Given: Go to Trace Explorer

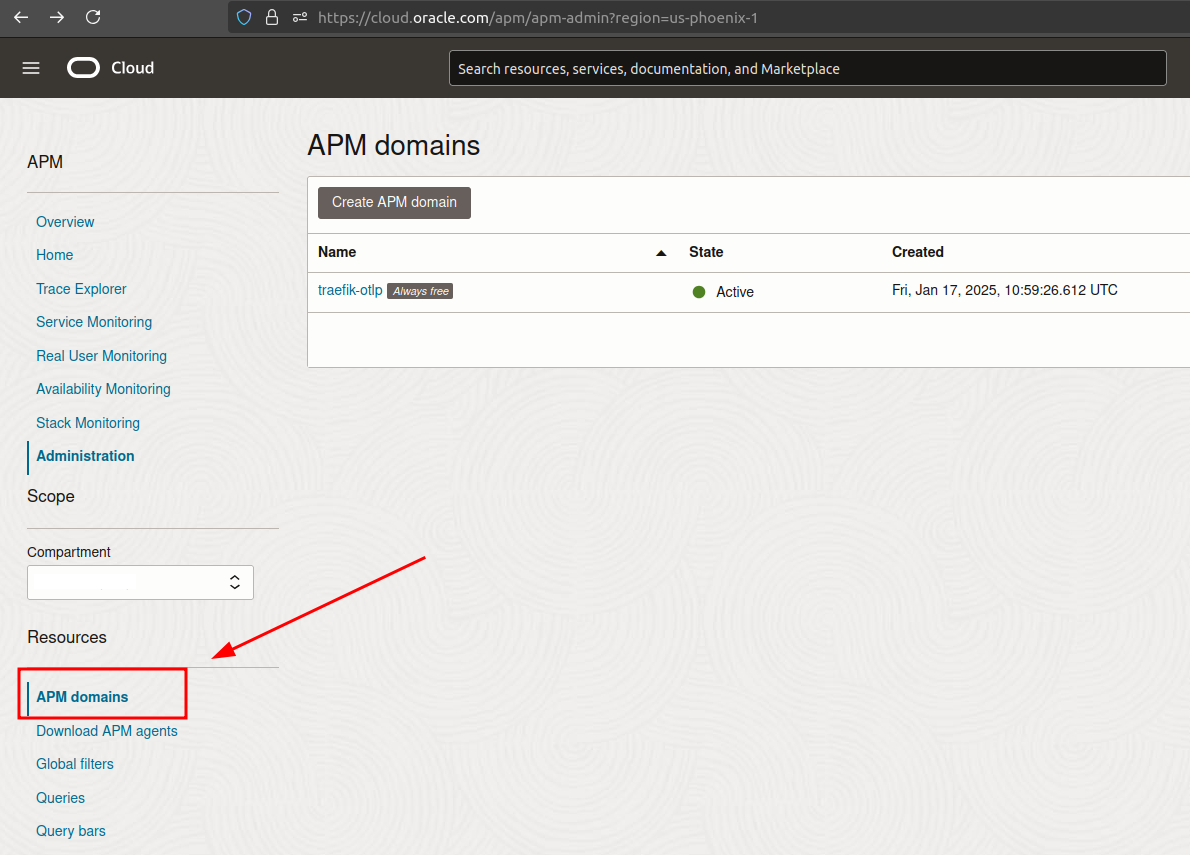Looking at the screenshot, I should [81, 289].
